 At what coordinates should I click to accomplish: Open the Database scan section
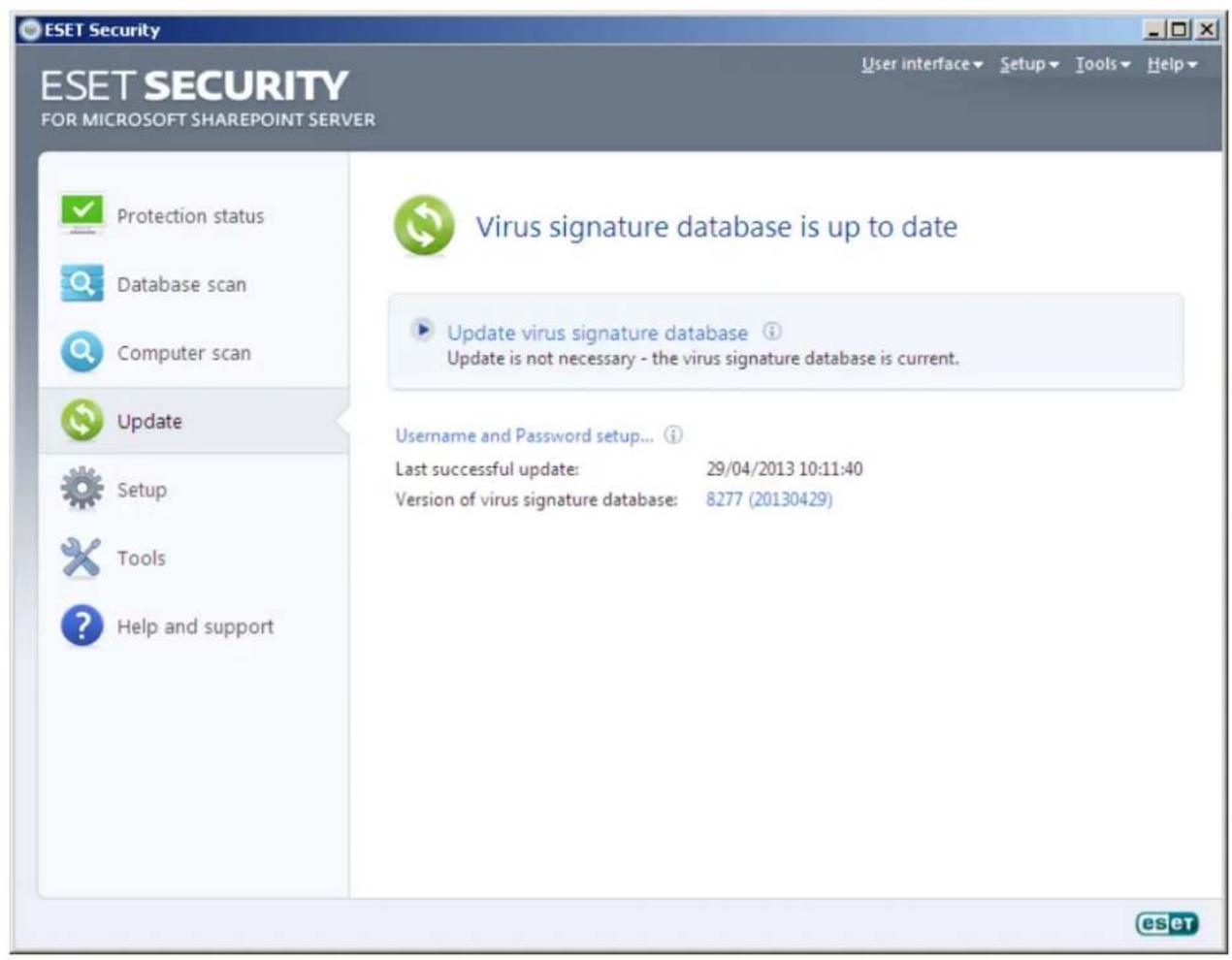click(181, 284)
